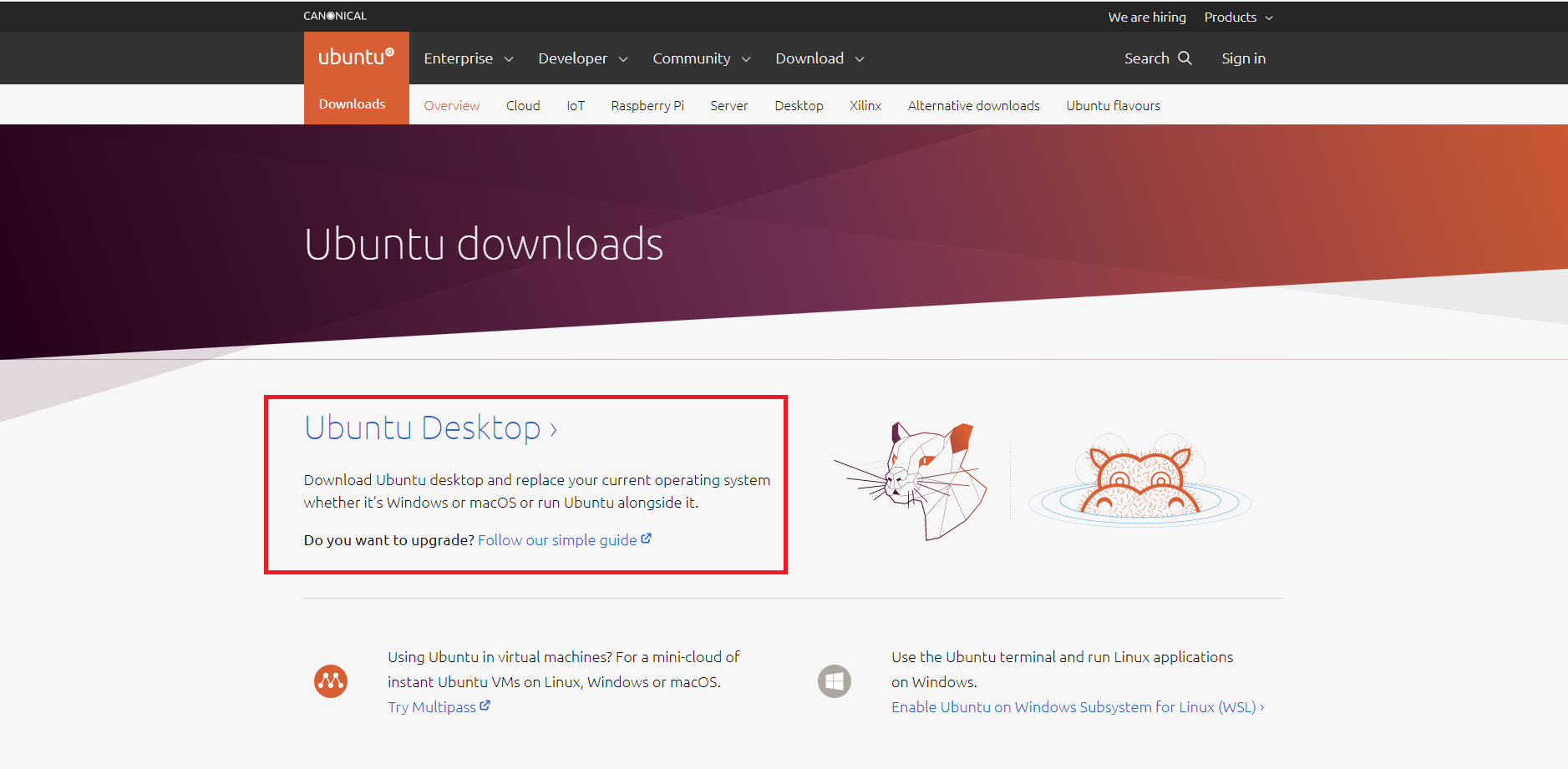
Task: Open the IoT tab
Action: coord(576,105)
